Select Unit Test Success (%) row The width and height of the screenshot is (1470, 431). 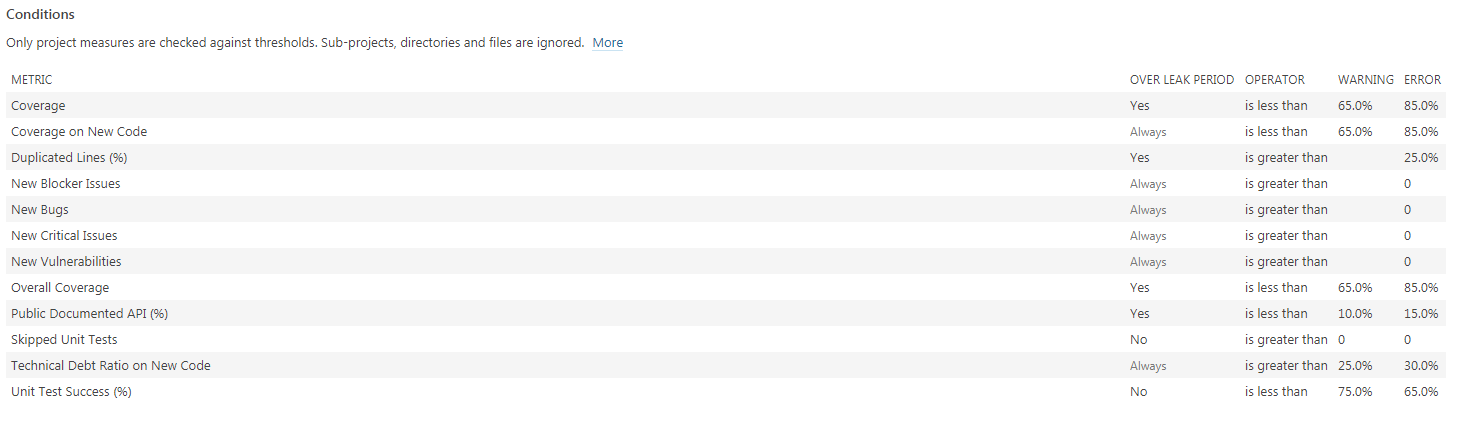(726, 391)
